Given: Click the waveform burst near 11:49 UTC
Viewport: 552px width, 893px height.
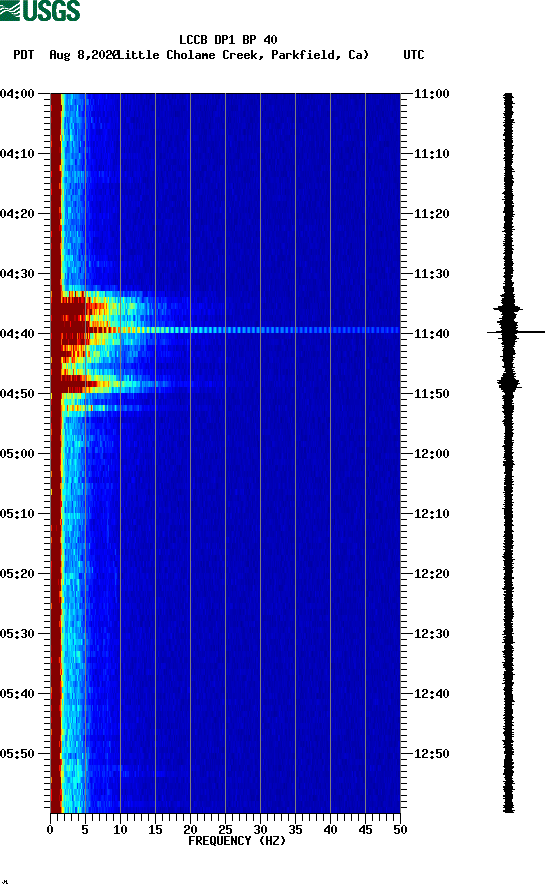Looking at the screenshot, I should click(x=509, y=384).
